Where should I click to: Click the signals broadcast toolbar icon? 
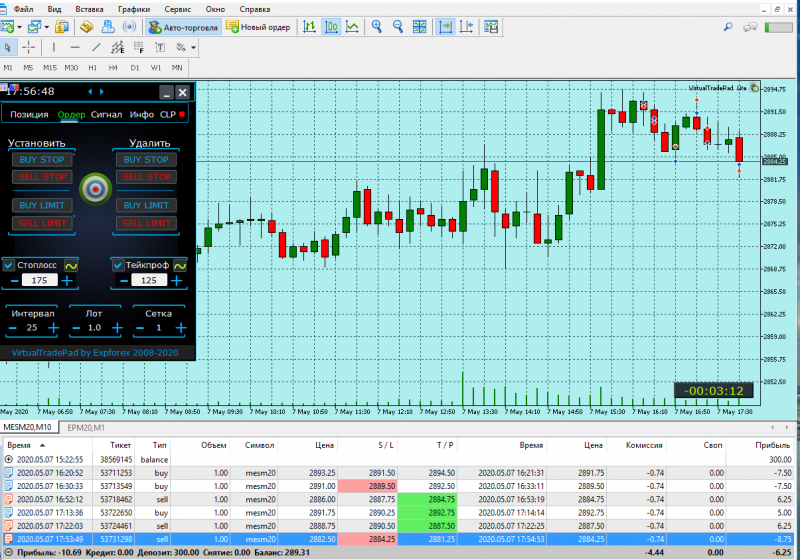coord(130,27)
